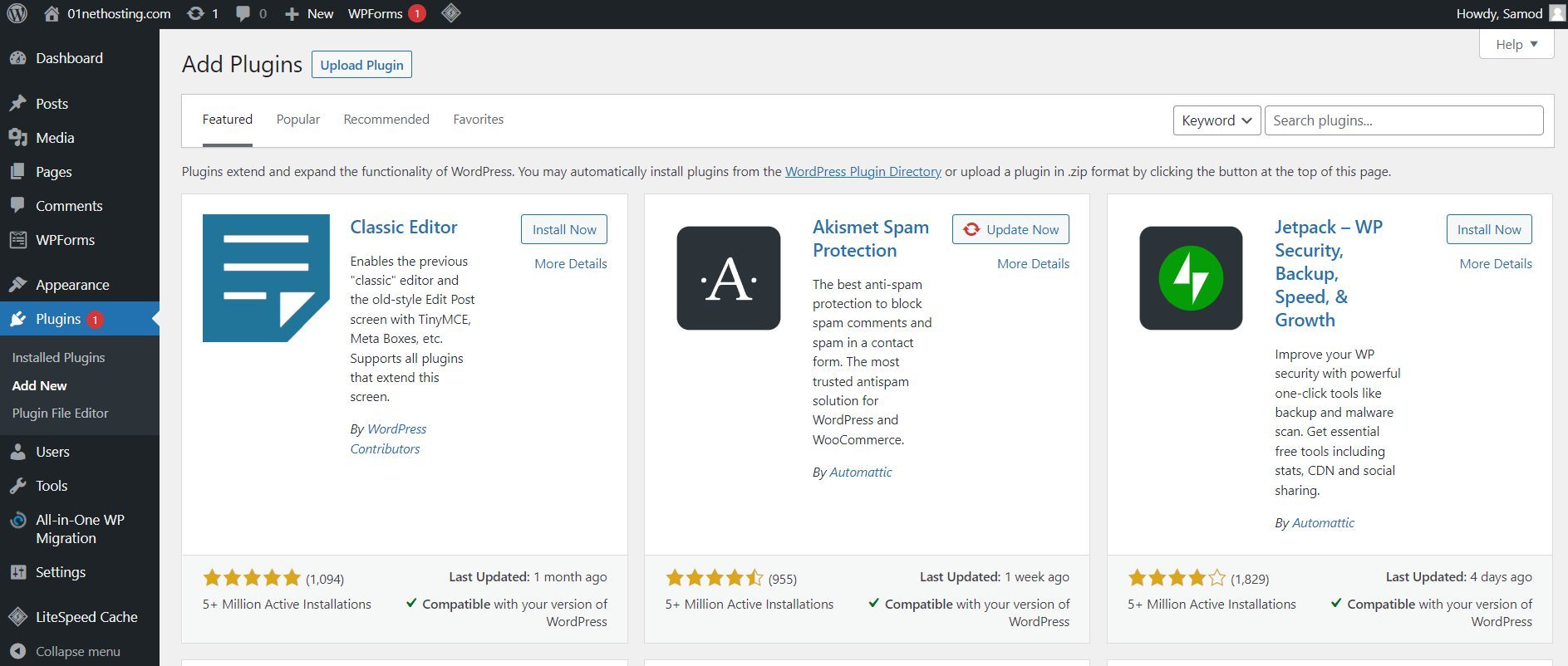1568x666 pixels.
Task: Open Comments in the sidebar
Action: click(80, 206)
